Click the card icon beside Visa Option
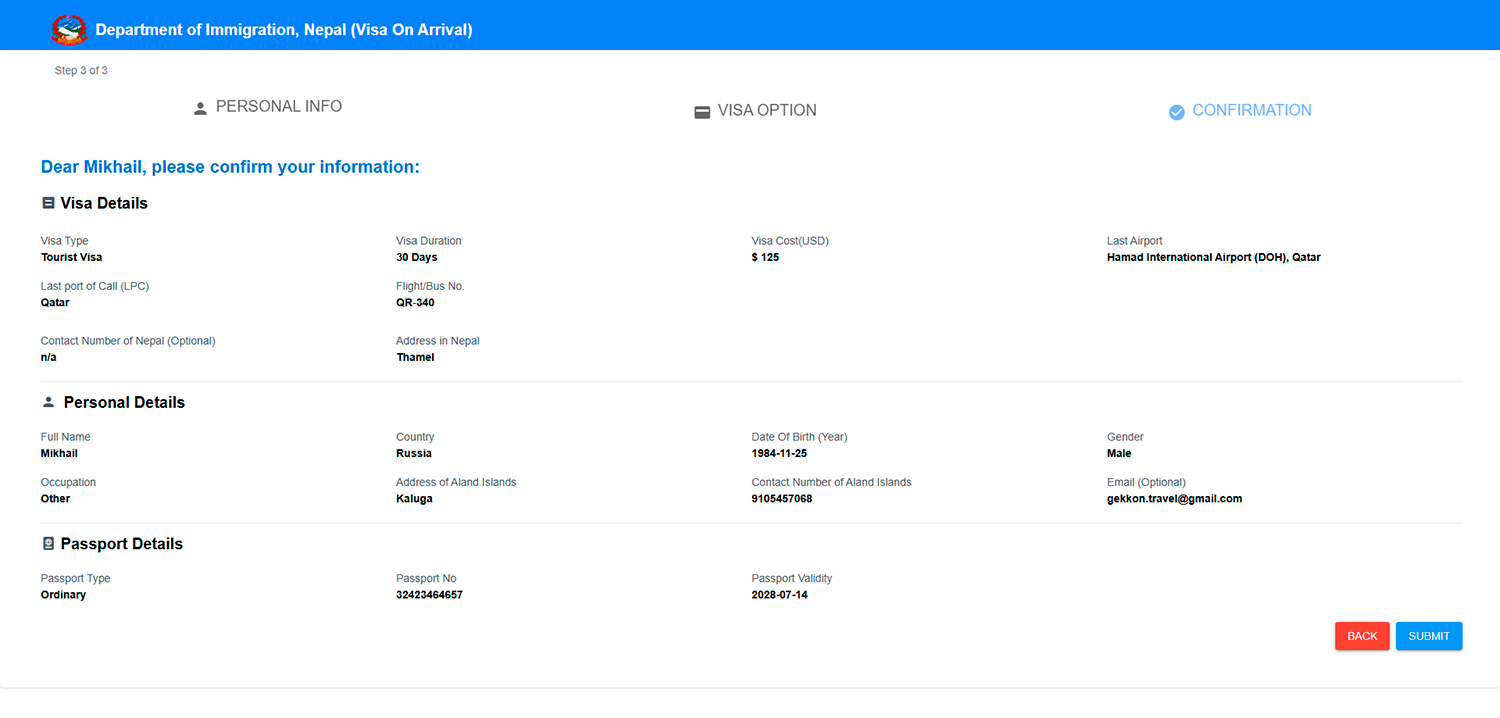Image resolution: width=1500 pixels, height=718 pixels. pyautogui.click(x=702, y=112)
